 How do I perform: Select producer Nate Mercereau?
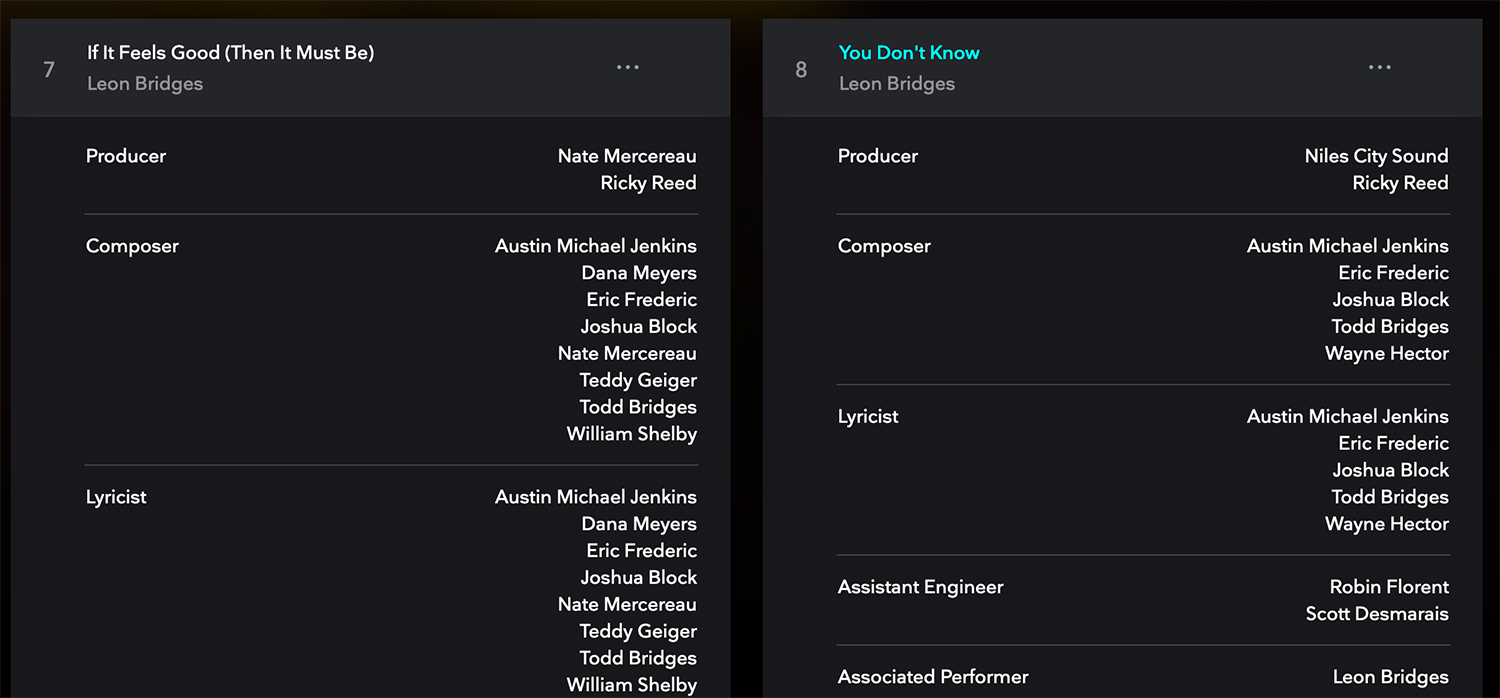point(626,155)
